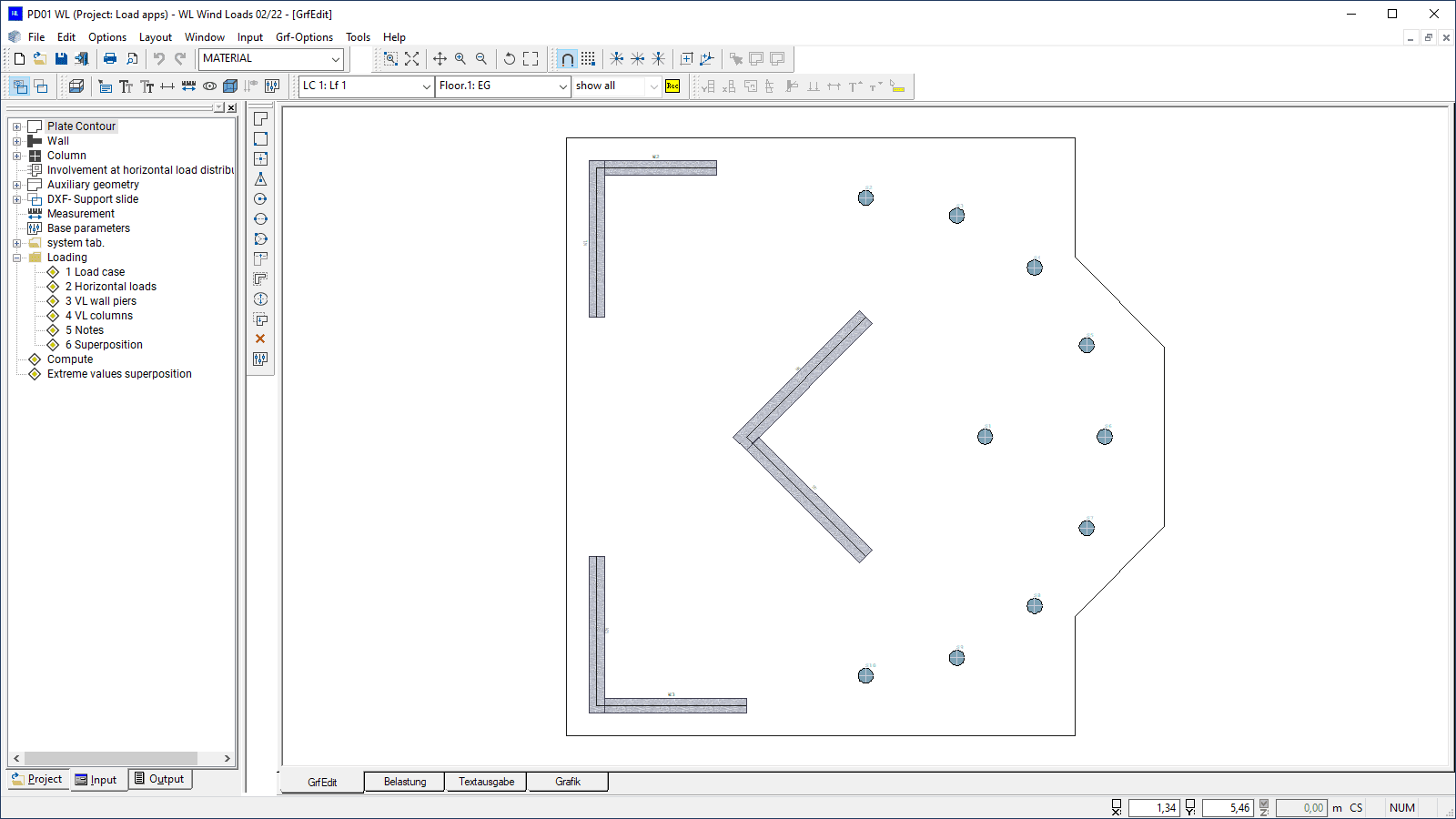Click the eye visibility icon in toolbar

(209, 86)
